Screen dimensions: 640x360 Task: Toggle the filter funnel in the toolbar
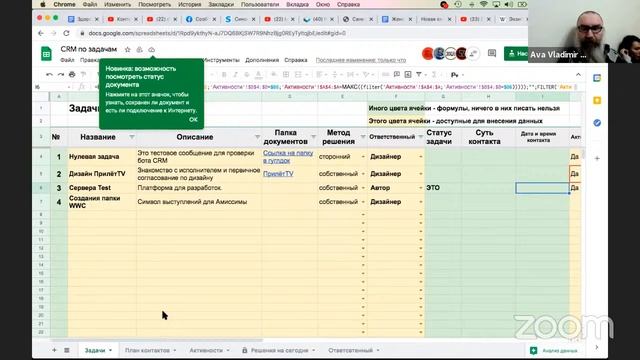click(419, 74)
